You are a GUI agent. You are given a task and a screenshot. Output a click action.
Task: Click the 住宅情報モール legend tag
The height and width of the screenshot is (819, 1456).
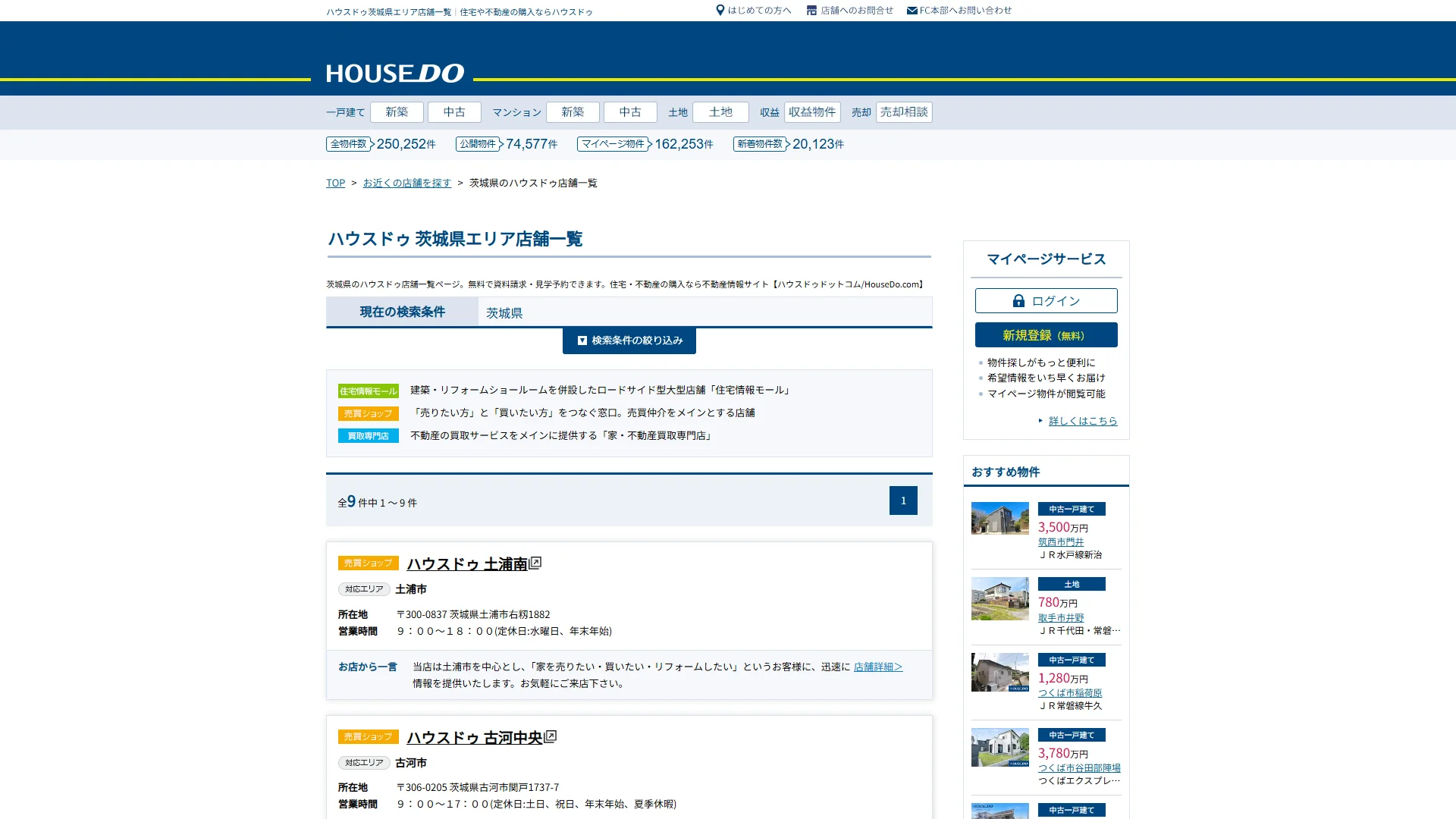pyautogui.click(x=369, y=391)
